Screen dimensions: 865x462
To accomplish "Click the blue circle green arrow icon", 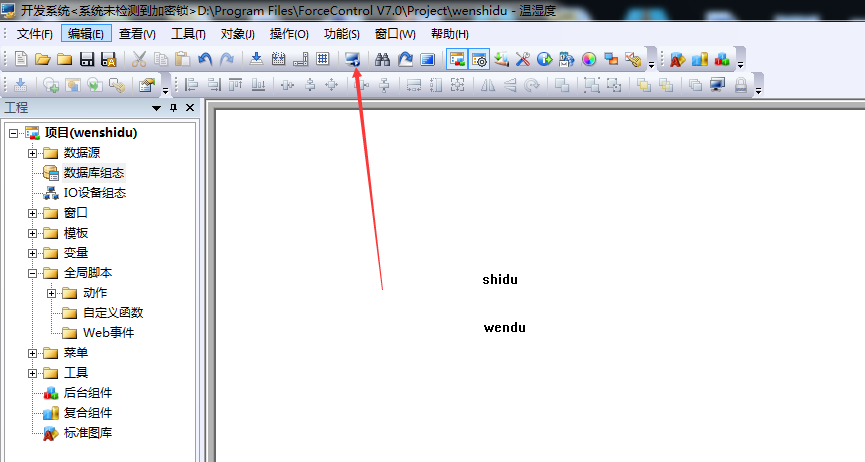I will point(544,59).
